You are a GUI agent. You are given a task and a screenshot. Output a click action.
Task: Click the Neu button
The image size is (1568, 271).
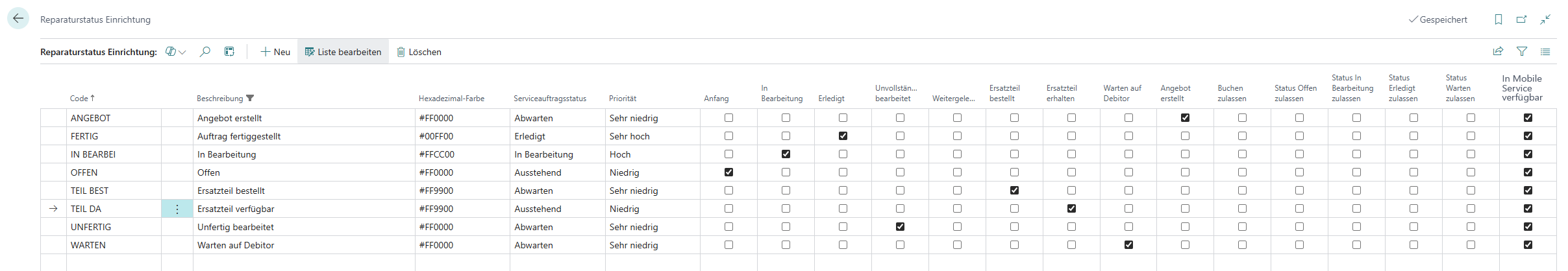pyautogui.click(x=275, y=52)
